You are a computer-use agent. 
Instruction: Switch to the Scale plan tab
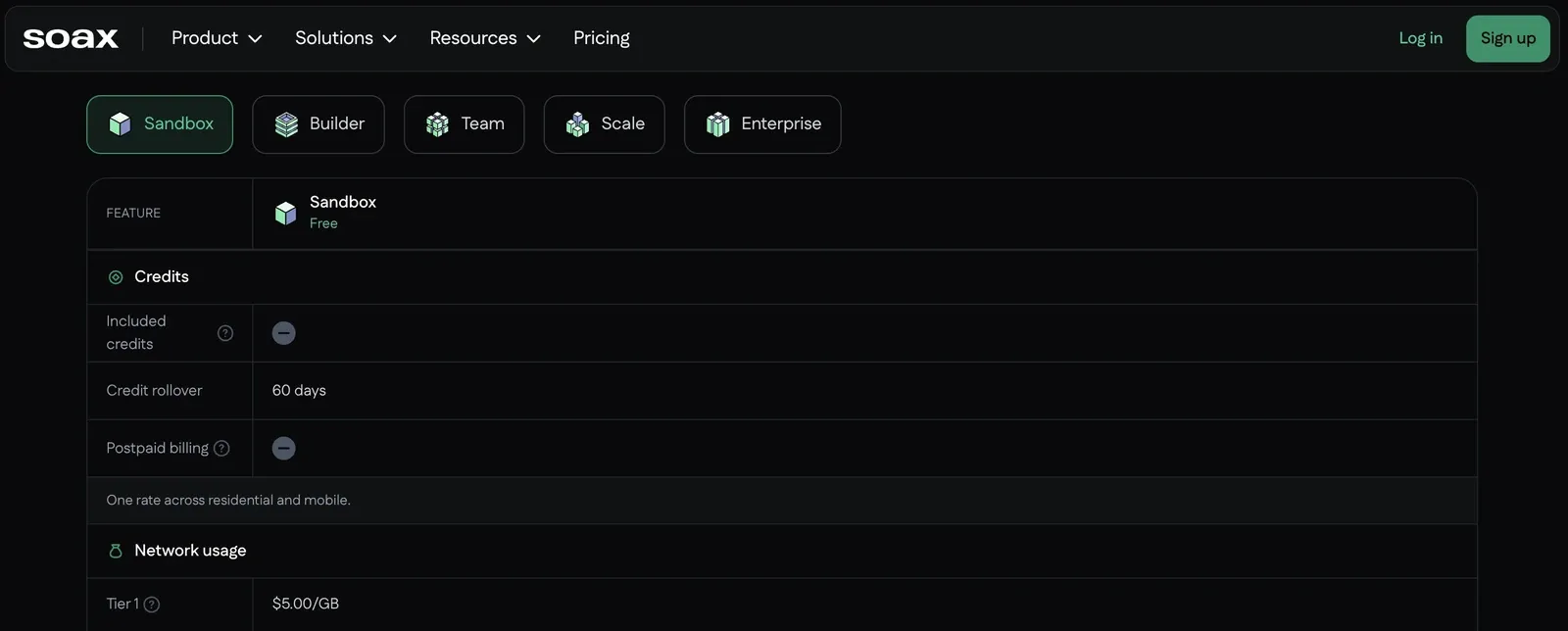click(x=605, y=124)
